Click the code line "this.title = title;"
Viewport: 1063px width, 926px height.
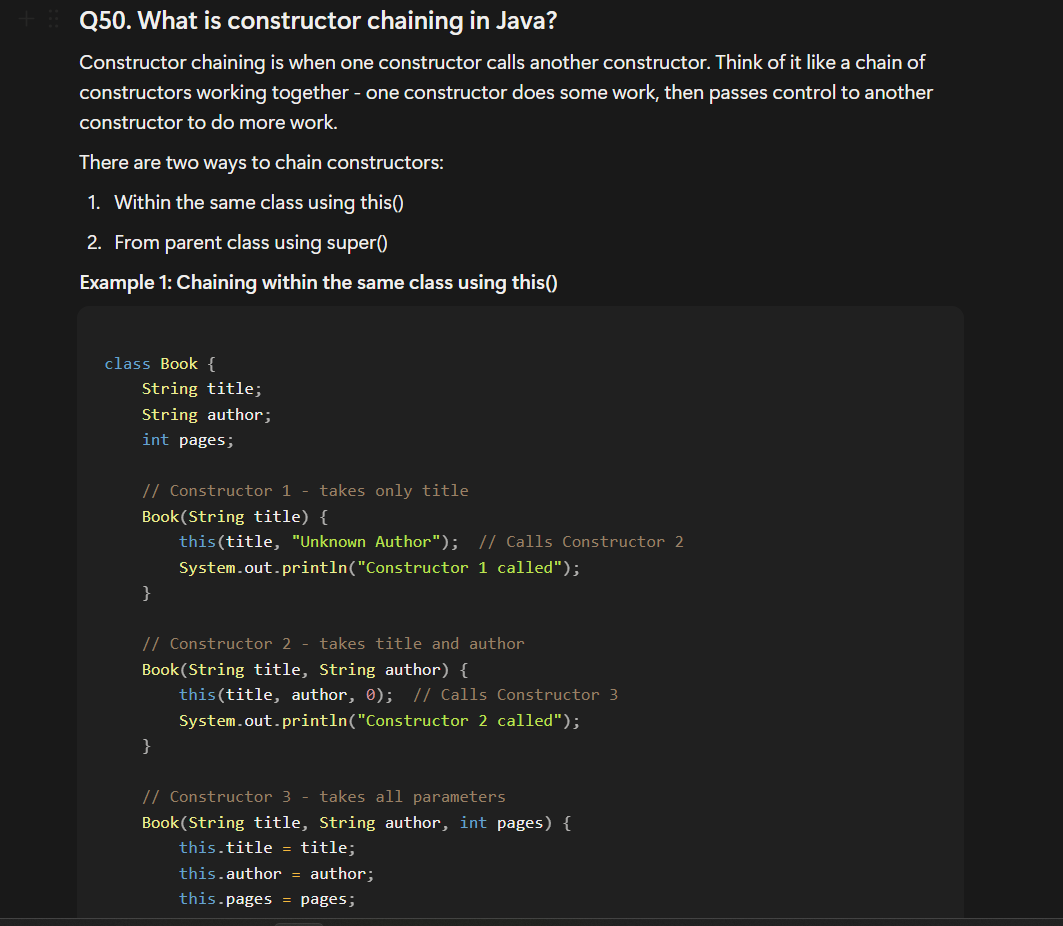pos(267,848)
